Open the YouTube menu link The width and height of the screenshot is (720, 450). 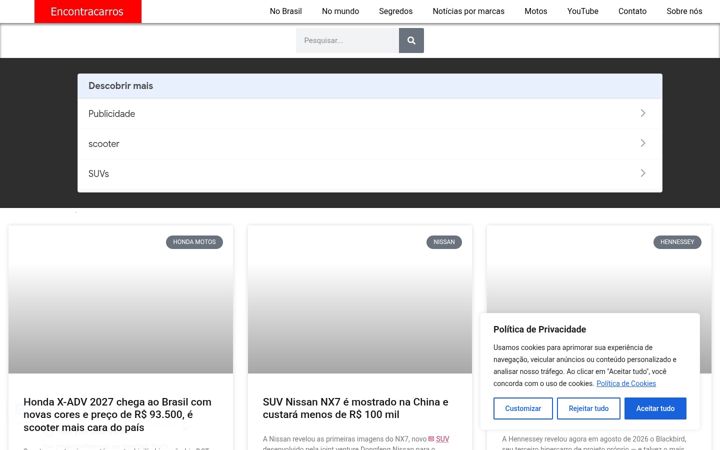pyautogui.click(x=582, y=11)
